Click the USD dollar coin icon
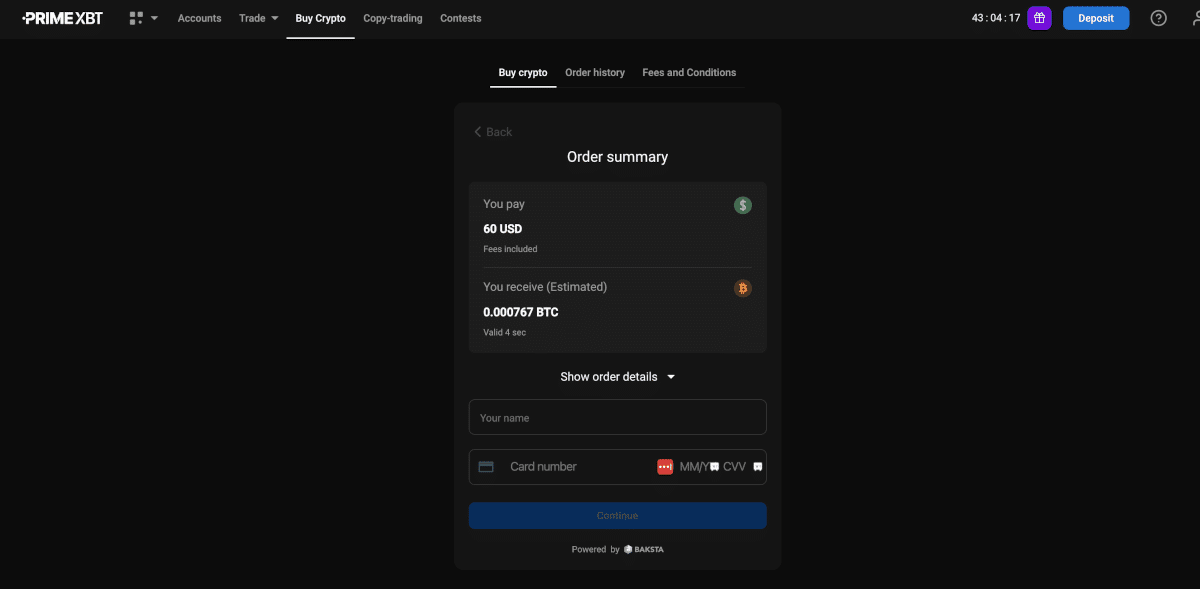Viewport: 1200px width, 589px height. [742, 205]
